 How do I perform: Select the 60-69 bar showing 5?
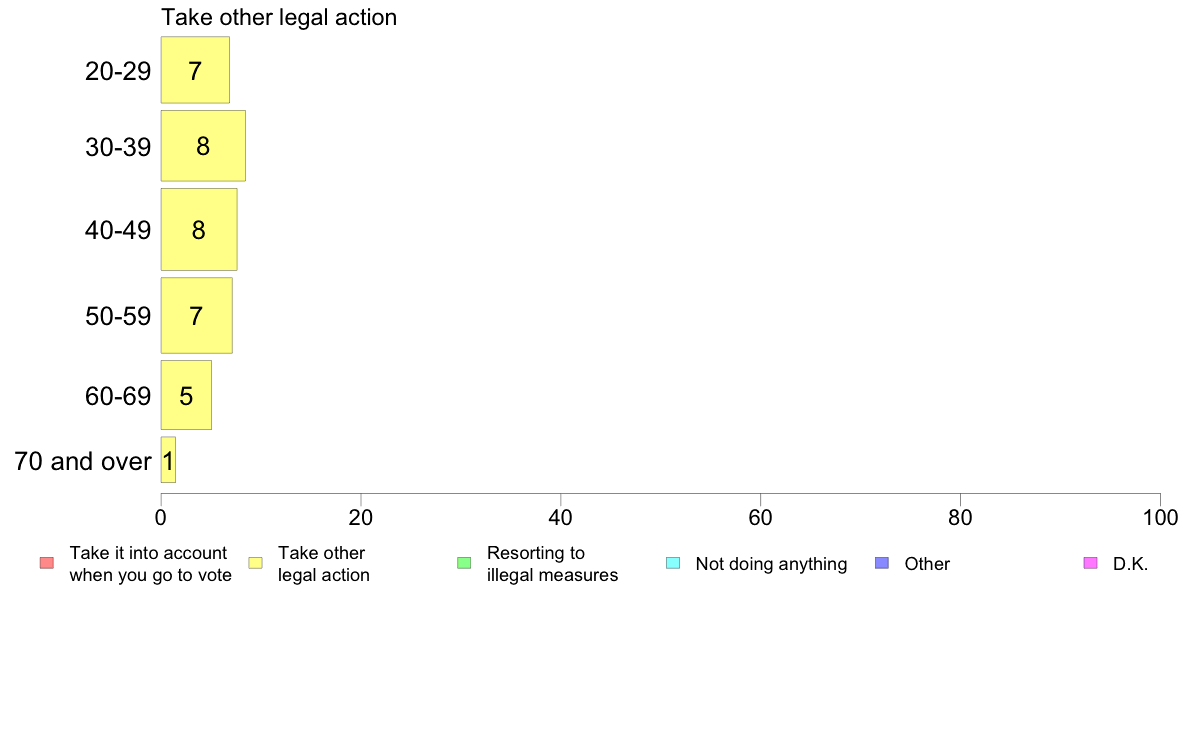(186, 395)
